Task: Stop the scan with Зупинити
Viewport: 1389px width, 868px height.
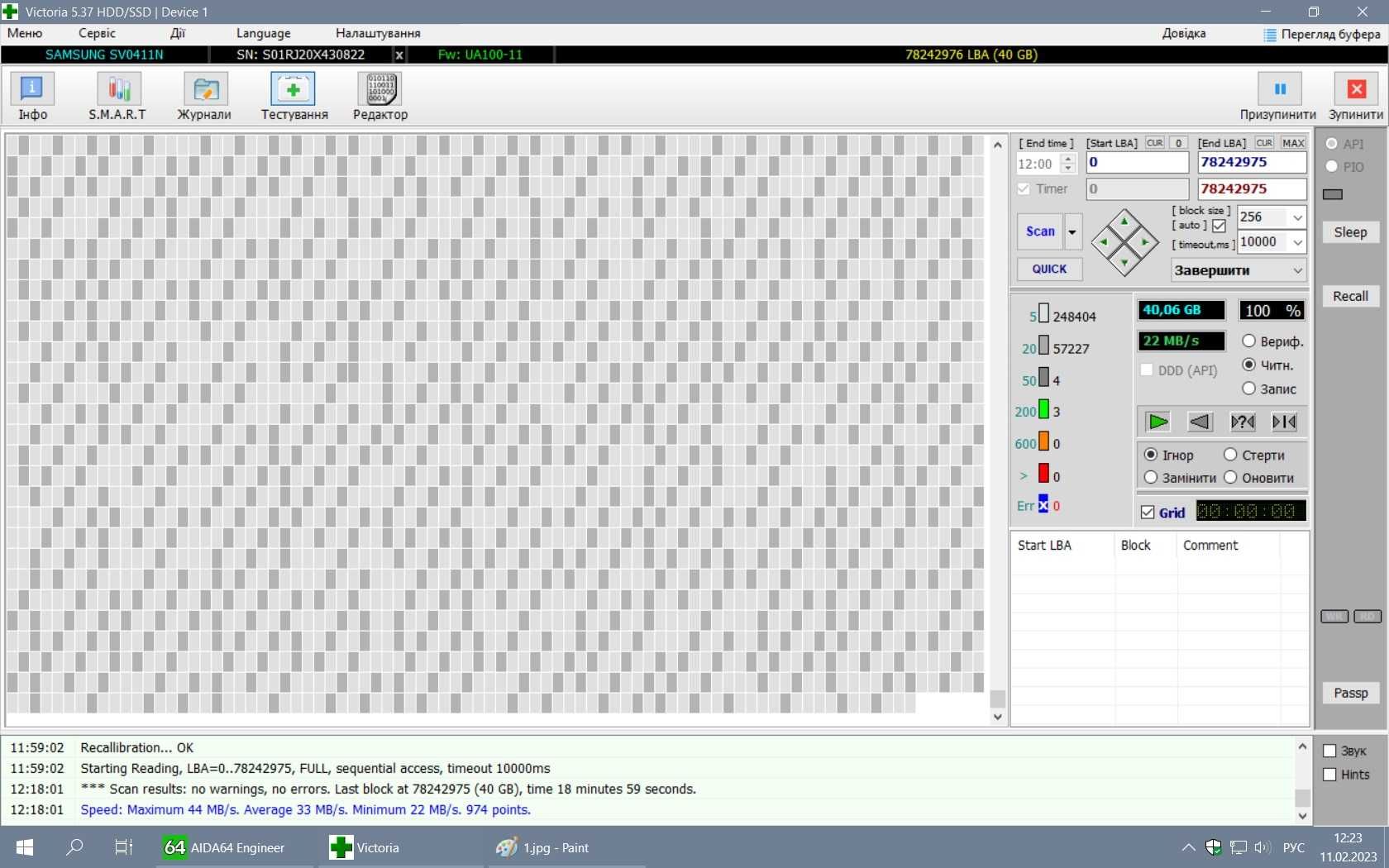Action: tap(1356, 97)
